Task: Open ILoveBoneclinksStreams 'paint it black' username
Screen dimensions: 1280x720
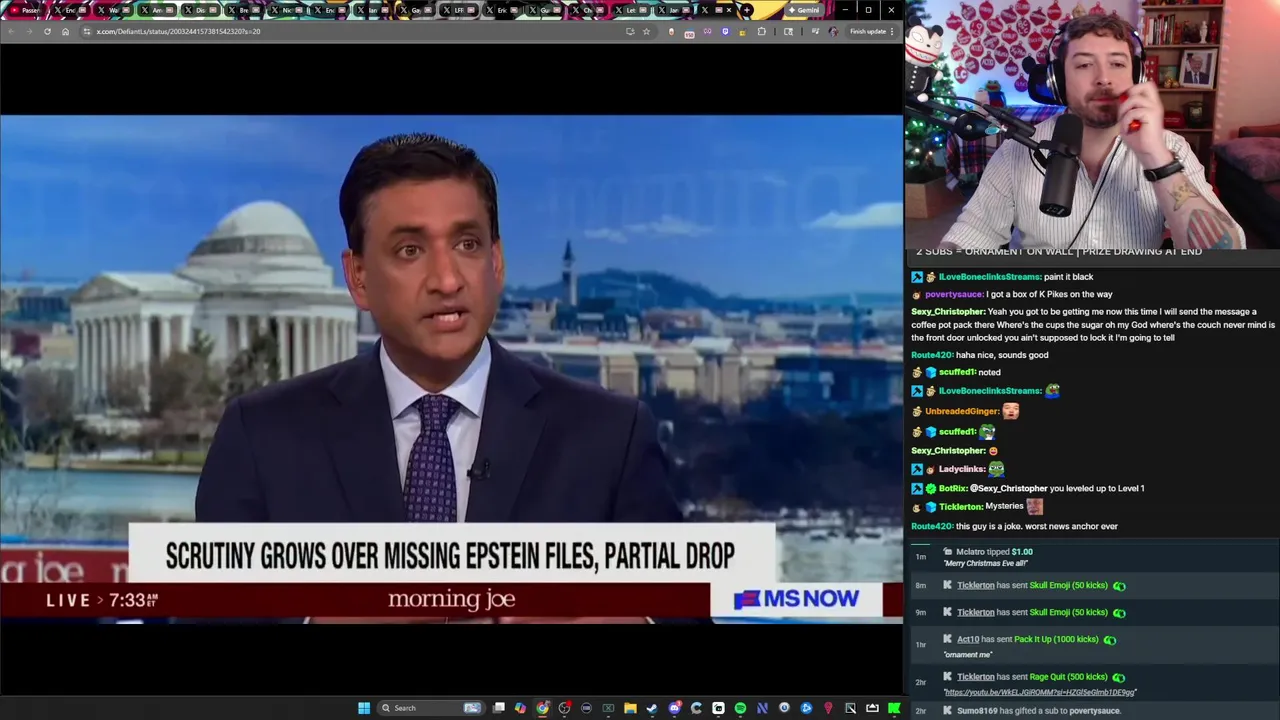Action: coord(990,277)
